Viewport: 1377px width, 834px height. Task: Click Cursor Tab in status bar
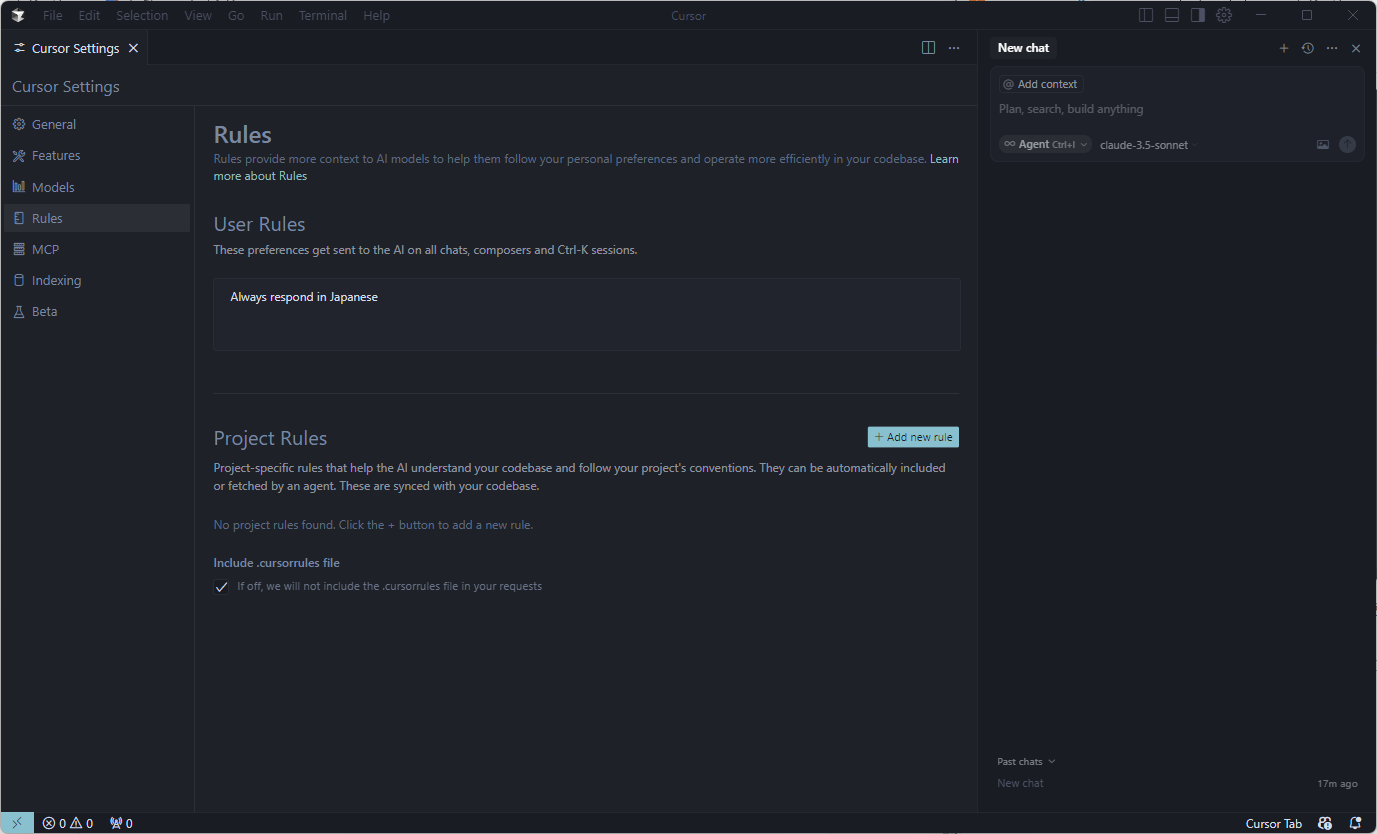1274,823
